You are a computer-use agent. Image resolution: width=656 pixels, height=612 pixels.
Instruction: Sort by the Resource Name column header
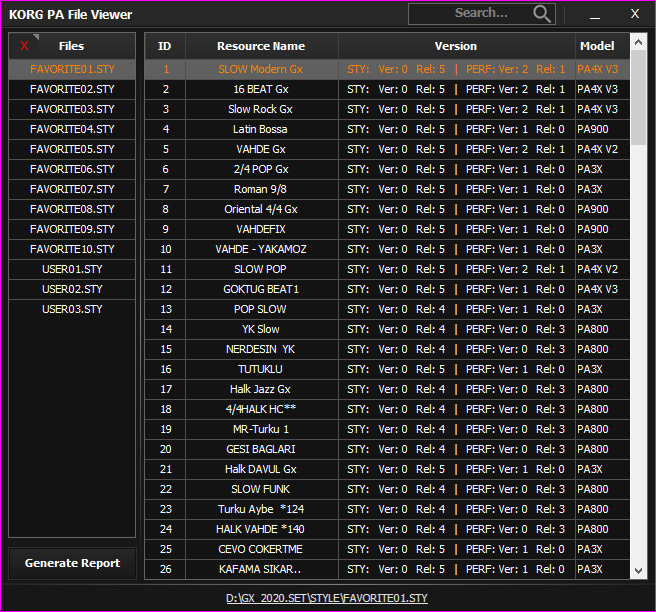point(261,46)
